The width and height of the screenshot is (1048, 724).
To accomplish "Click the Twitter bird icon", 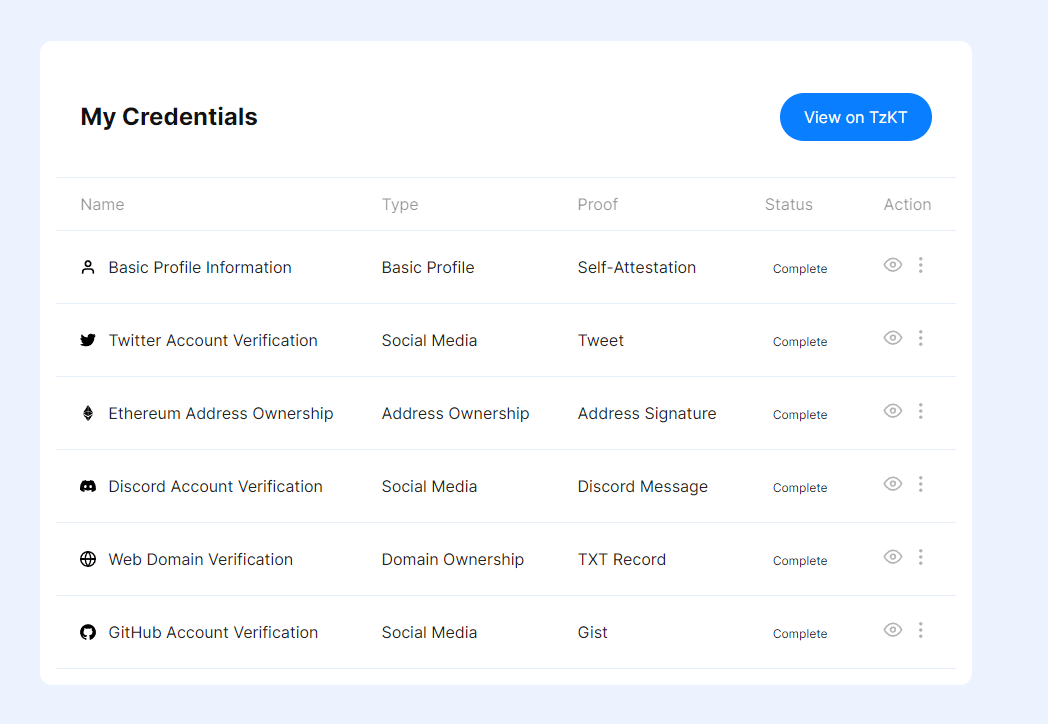I will click(x=88, y=340).
